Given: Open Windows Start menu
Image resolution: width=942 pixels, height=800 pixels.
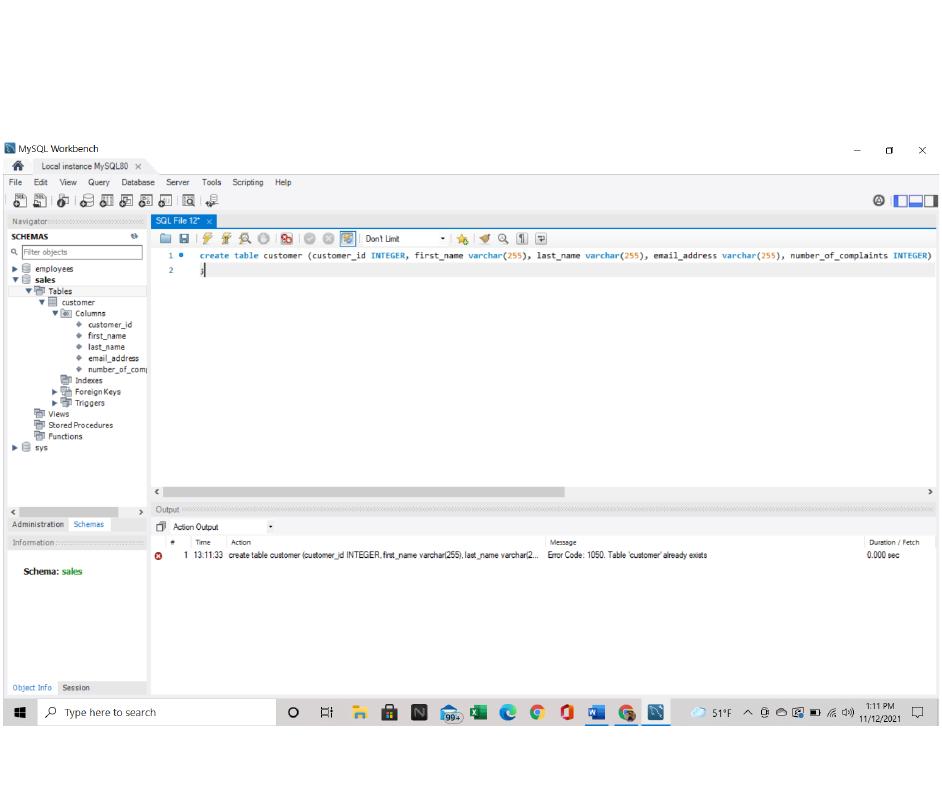Looking at the screenshot, I should click(20, 713).
